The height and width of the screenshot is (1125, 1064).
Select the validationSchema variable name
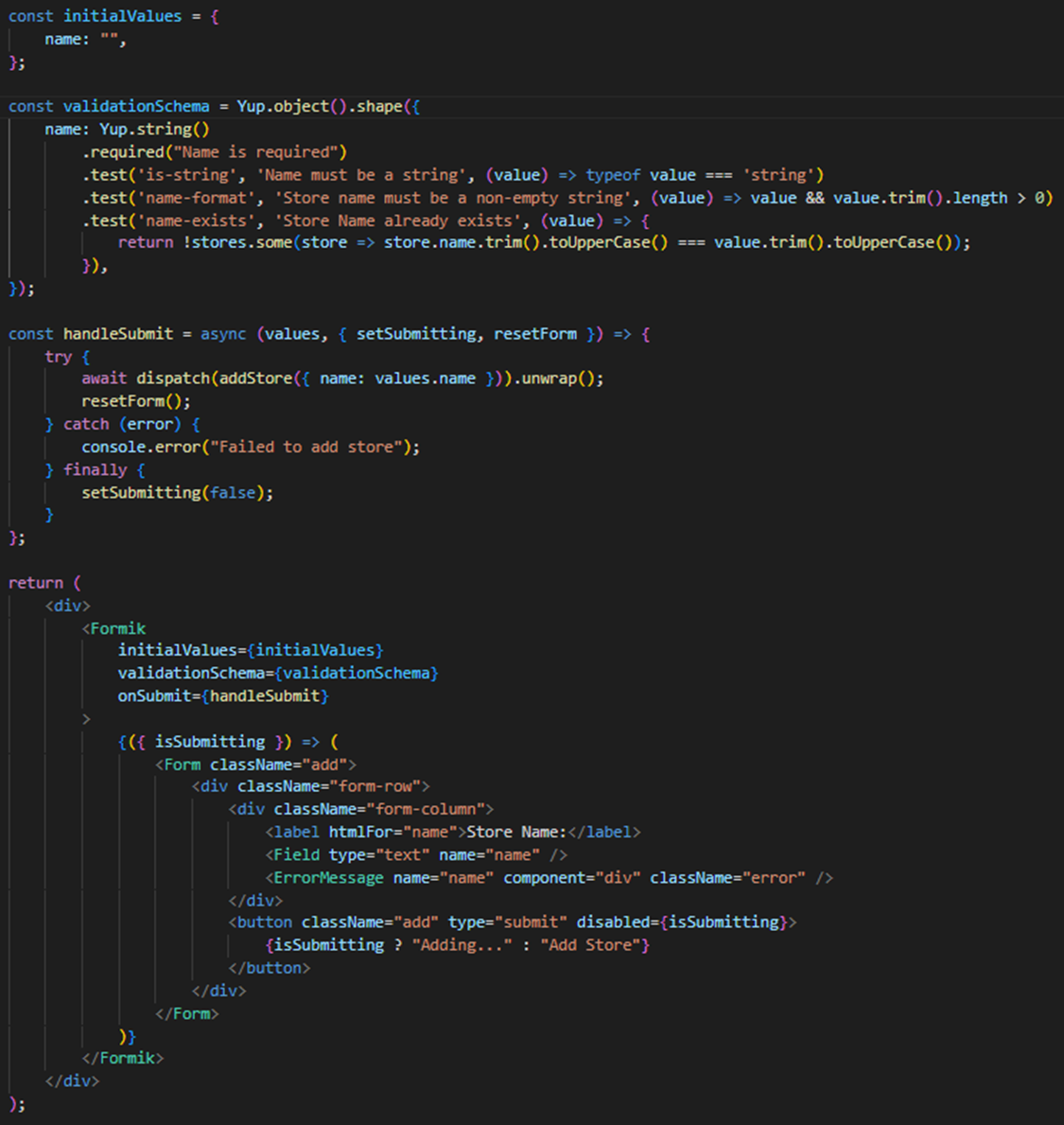(x=134, y=106)
